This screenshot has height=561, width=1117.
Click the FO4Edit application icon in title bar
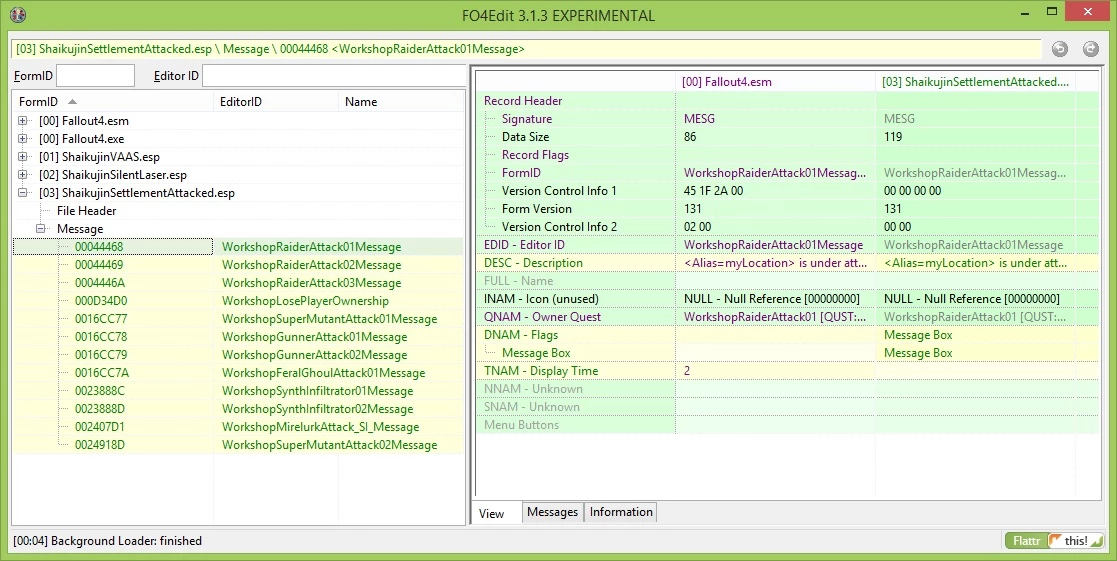pyautogui.click(x=19, y=14)
